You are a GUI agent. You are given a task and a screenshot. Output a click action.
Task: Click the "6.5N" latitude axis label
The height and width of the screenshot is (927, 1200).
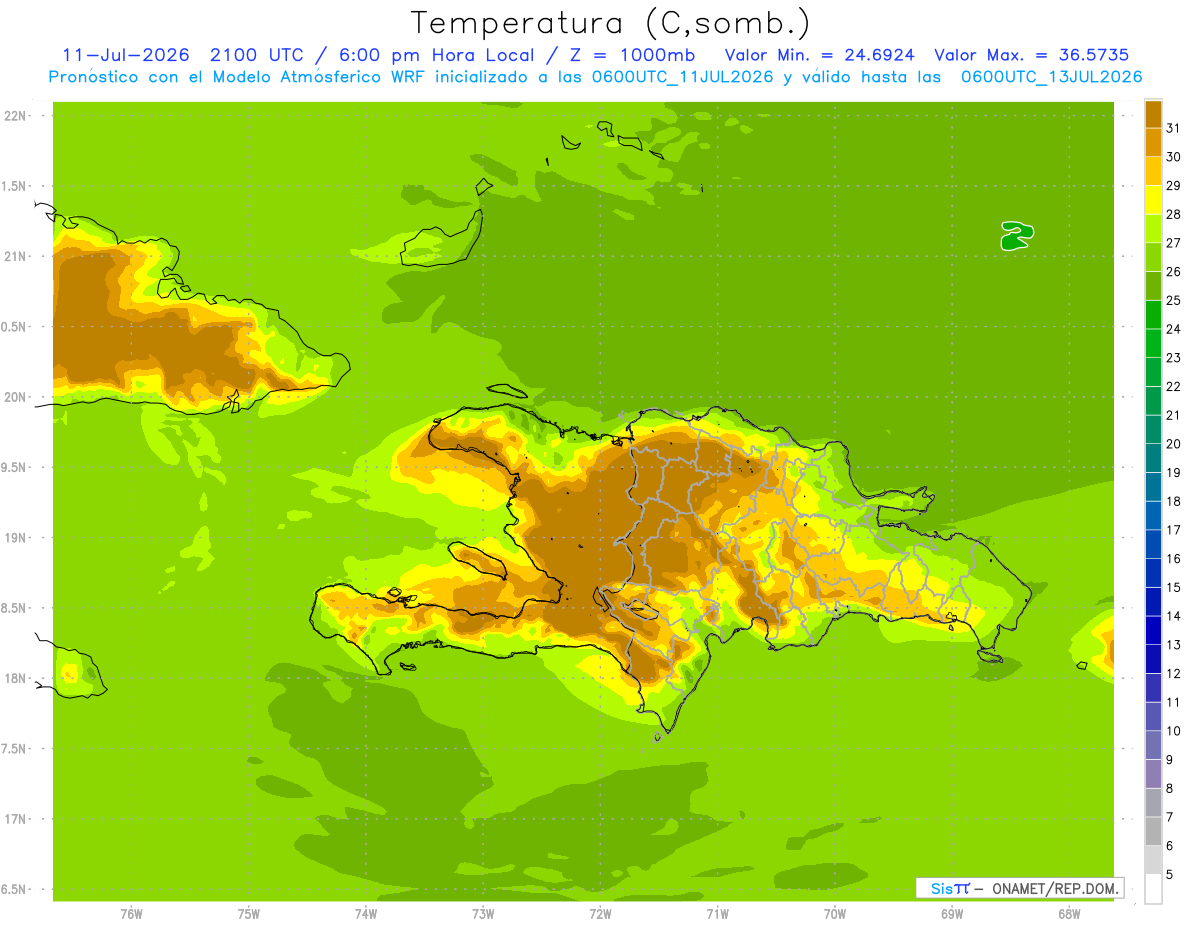tap(14, 890)
